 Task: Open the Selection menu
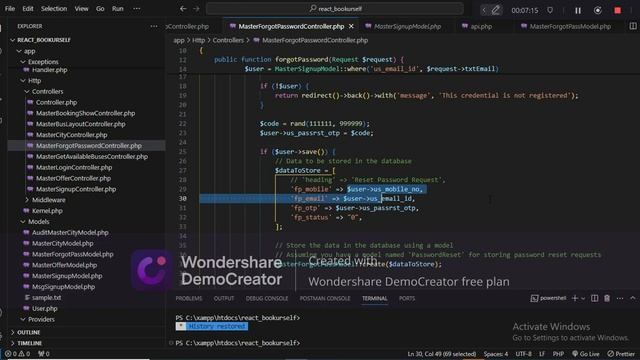(x=53, y=9)
